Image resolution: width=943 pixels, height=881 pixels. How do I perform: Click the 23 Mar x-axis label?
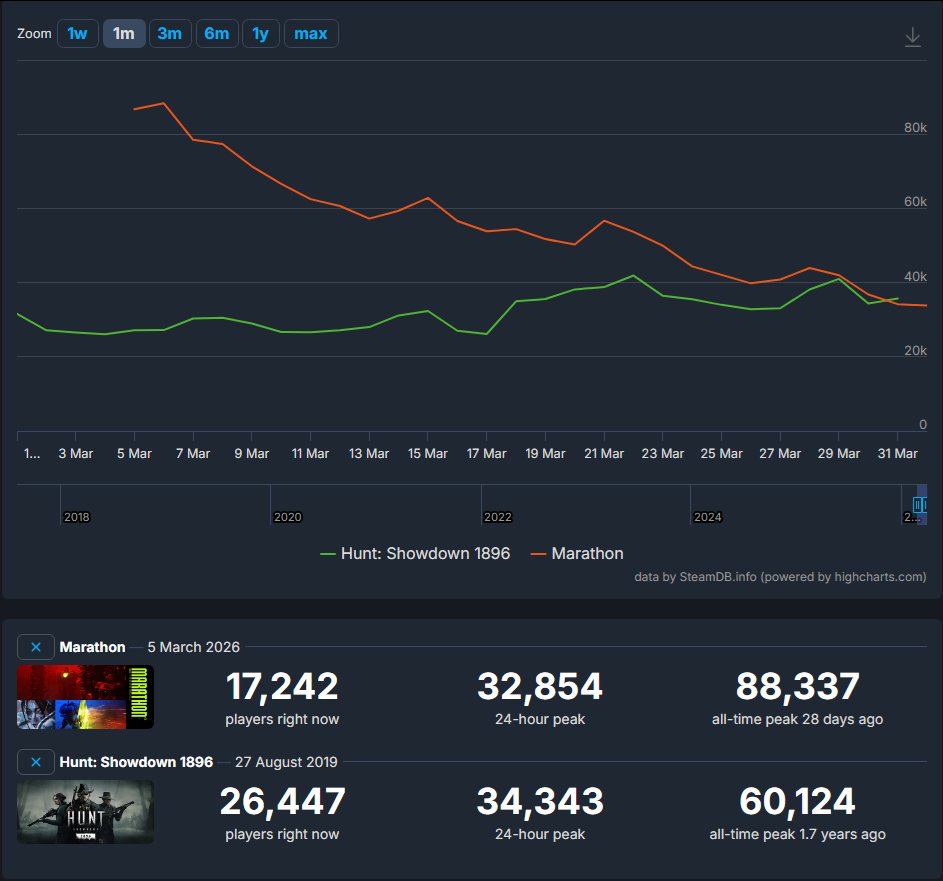pos(663,453)
